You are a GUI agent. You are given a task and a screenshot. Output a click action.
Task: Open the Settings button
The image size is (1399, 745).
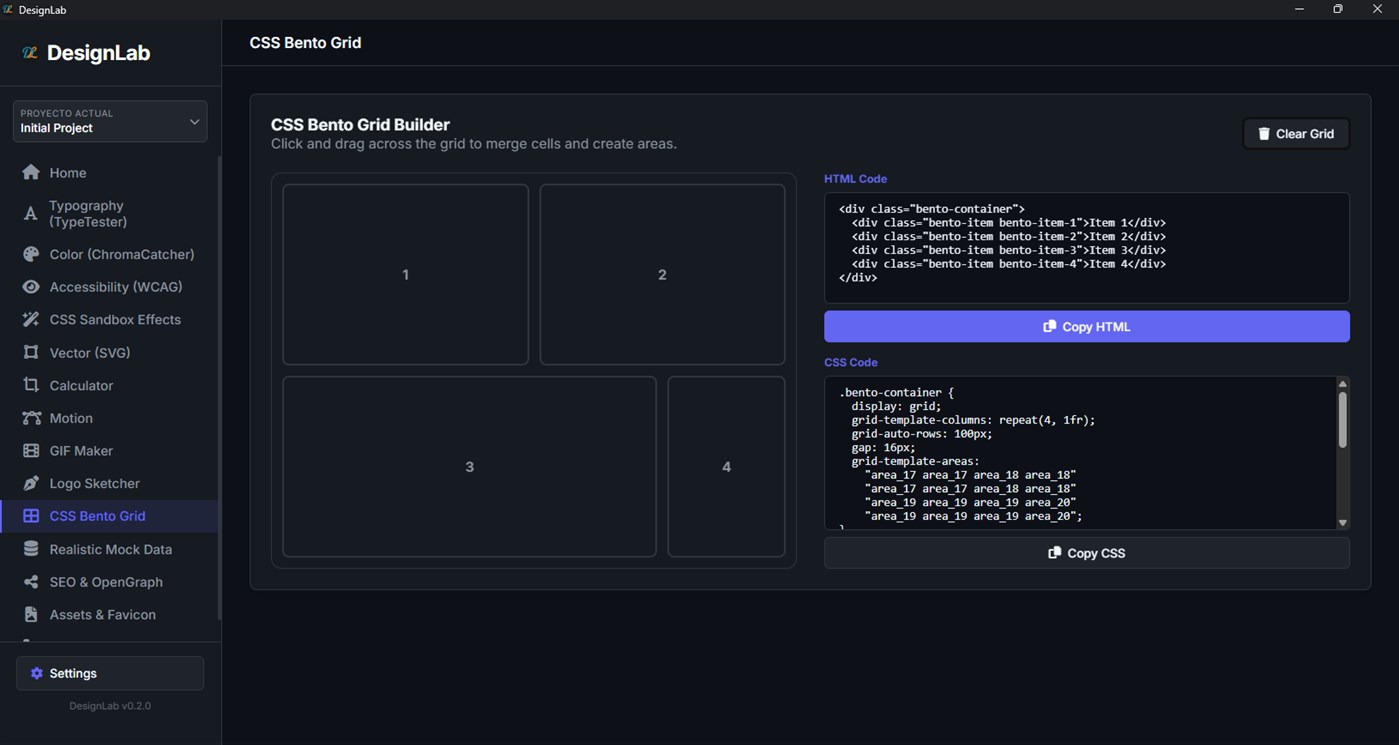pos(110,673)
